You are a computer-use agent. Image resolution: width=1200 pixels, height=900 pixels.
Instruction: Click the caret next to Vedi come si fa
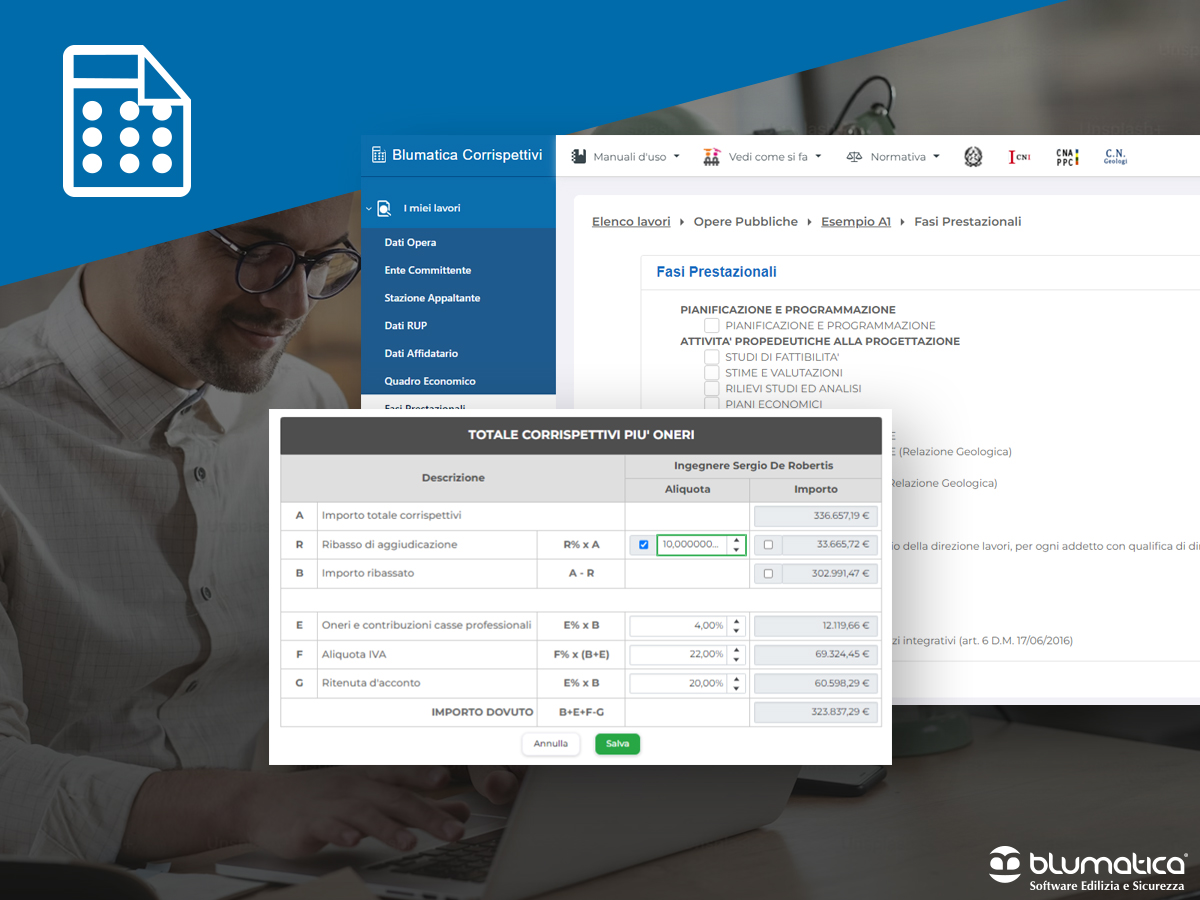[x=818, y=157]
